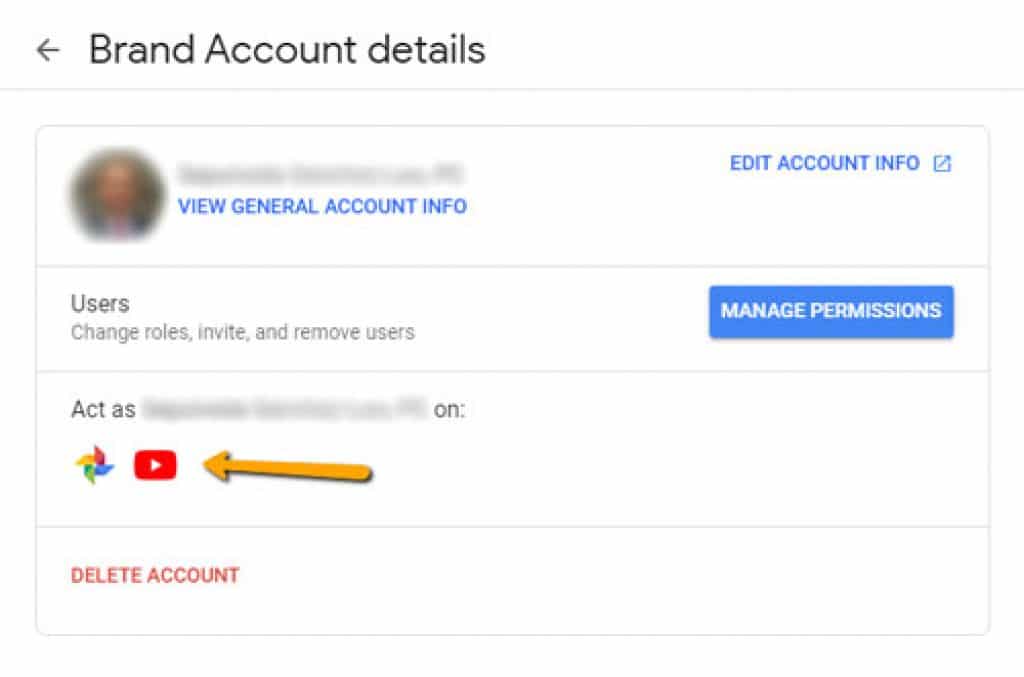Image resolution: width=1024 pixels, height=677 pixels.
Task: Open Google Photos pinwheel icon
Action: pos(95,465)
